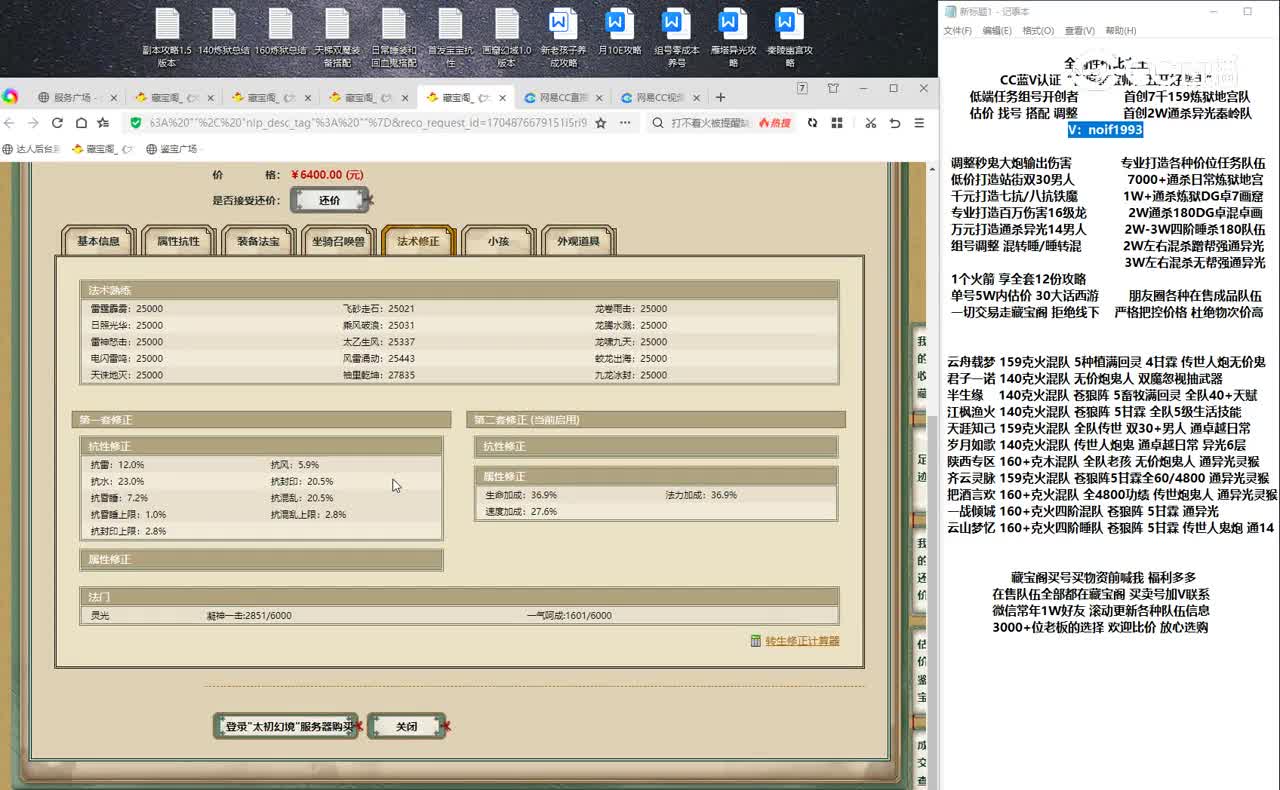Reload the current browser page
This screenshot has width=1280, height=790.
[x=57, y=123]
